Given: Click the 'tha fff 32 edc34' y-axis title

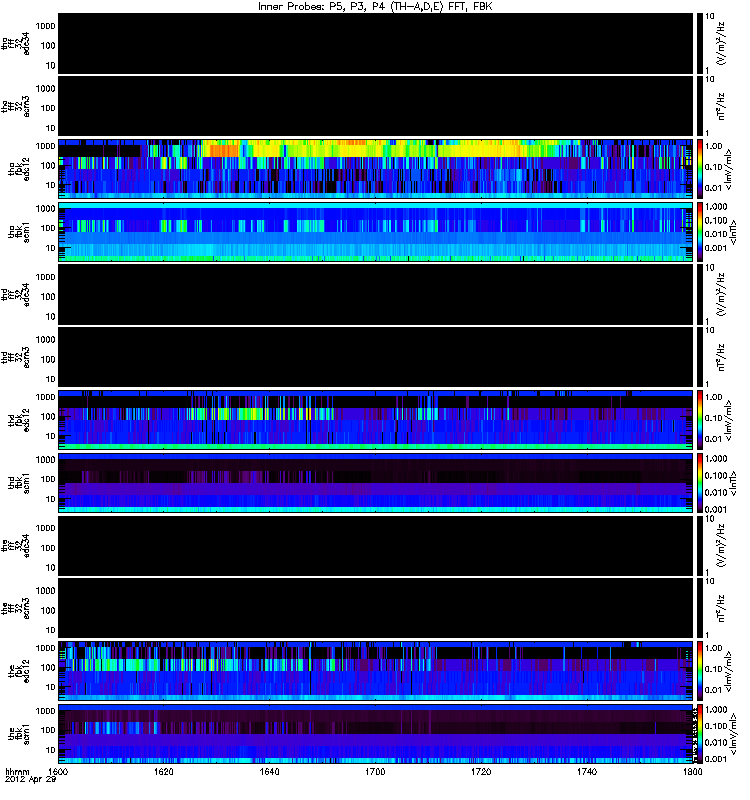Looking at the screenshot, I should click(x=15, y=43).
